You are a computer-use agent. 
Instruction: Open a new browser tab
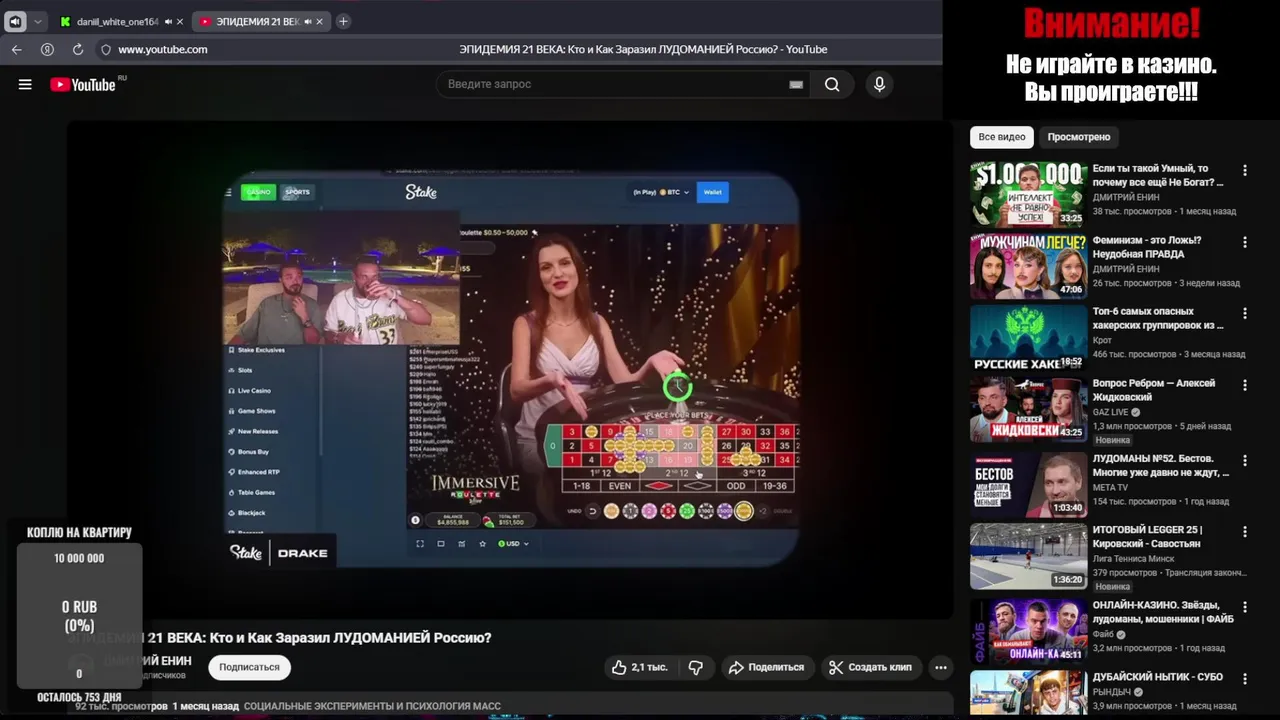pyautogui.click(x=343, y=21)
